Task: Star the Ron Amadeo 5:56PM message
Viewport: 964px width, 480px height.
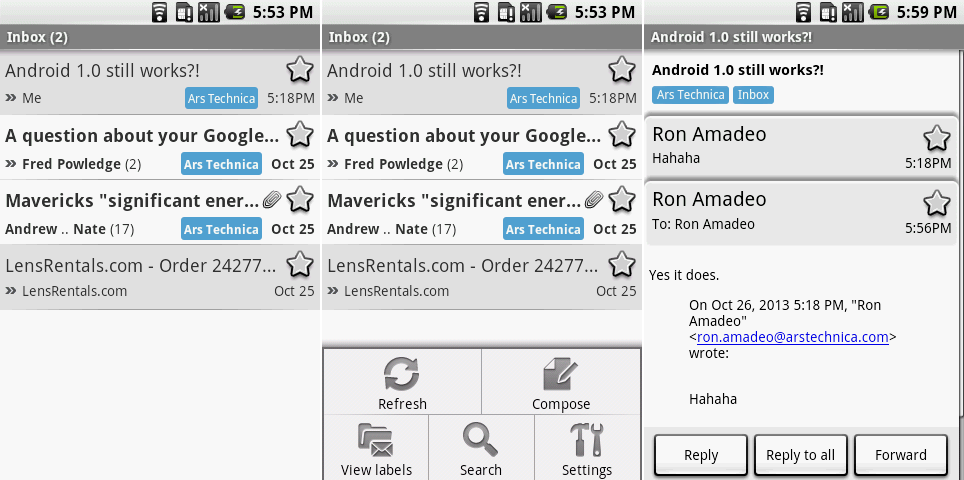Action: 936,203
